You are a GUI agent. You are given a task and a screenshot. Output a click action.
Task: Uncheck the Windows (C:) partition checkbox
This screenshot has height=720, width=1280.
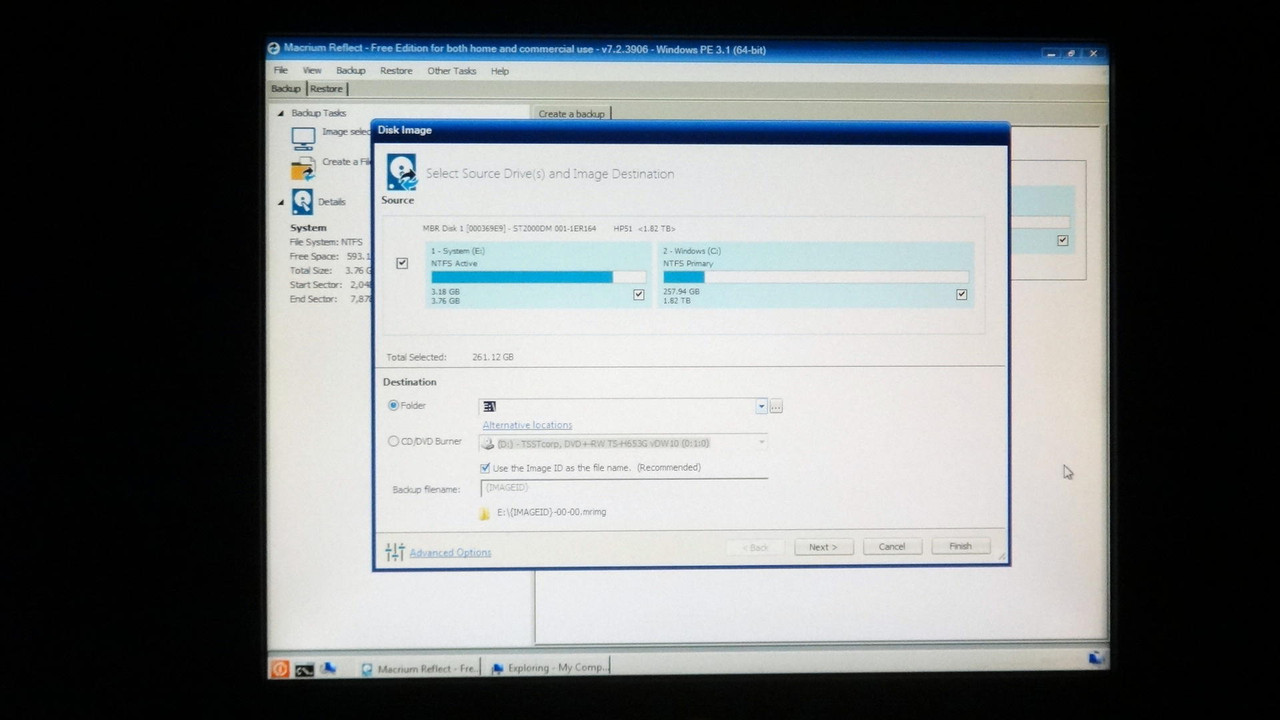click(961, 295)
